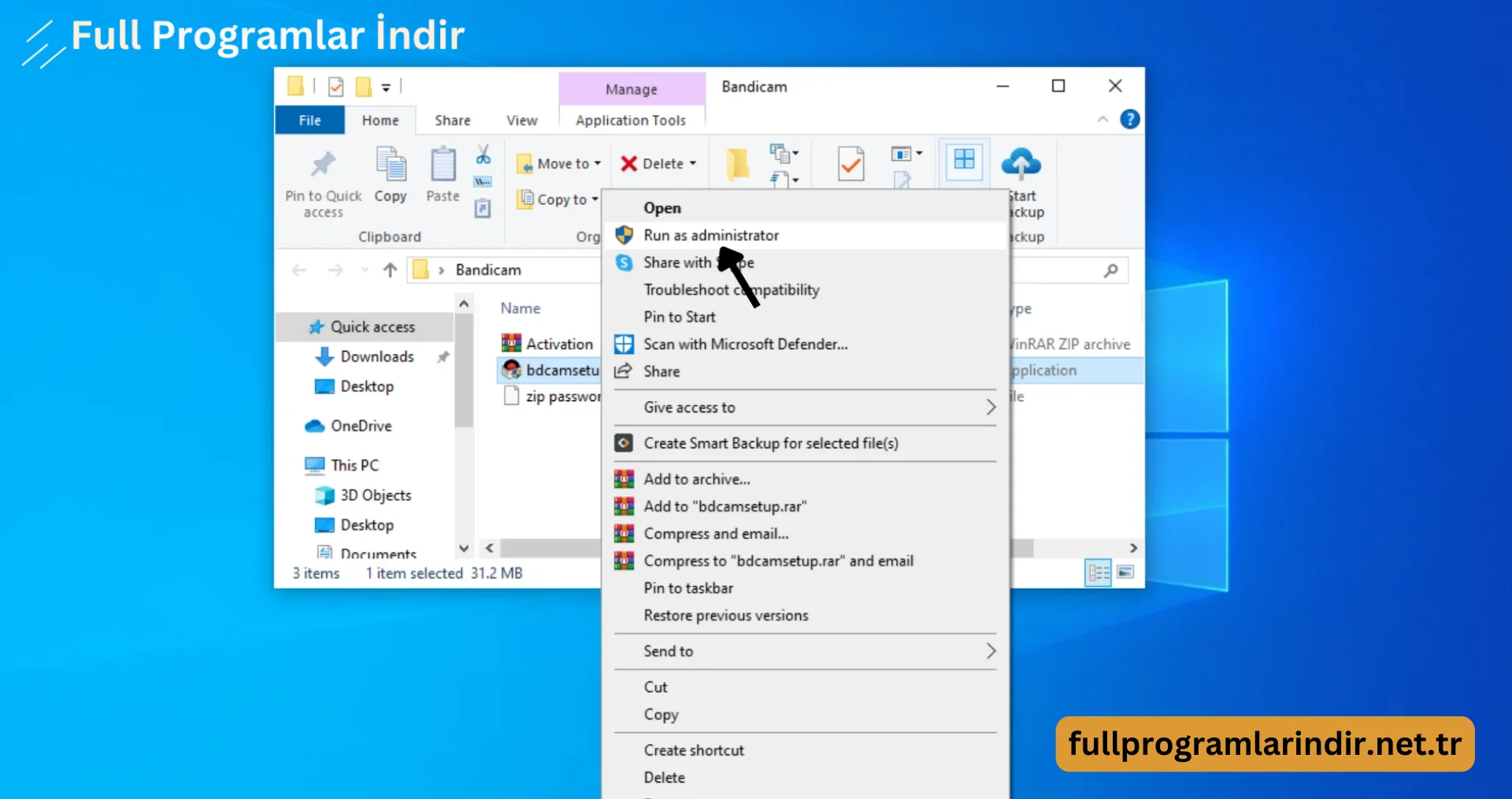Click the Copy path icon in ribbon
This screenshot has height=799, width=1512.
click(x=483, y=182)
